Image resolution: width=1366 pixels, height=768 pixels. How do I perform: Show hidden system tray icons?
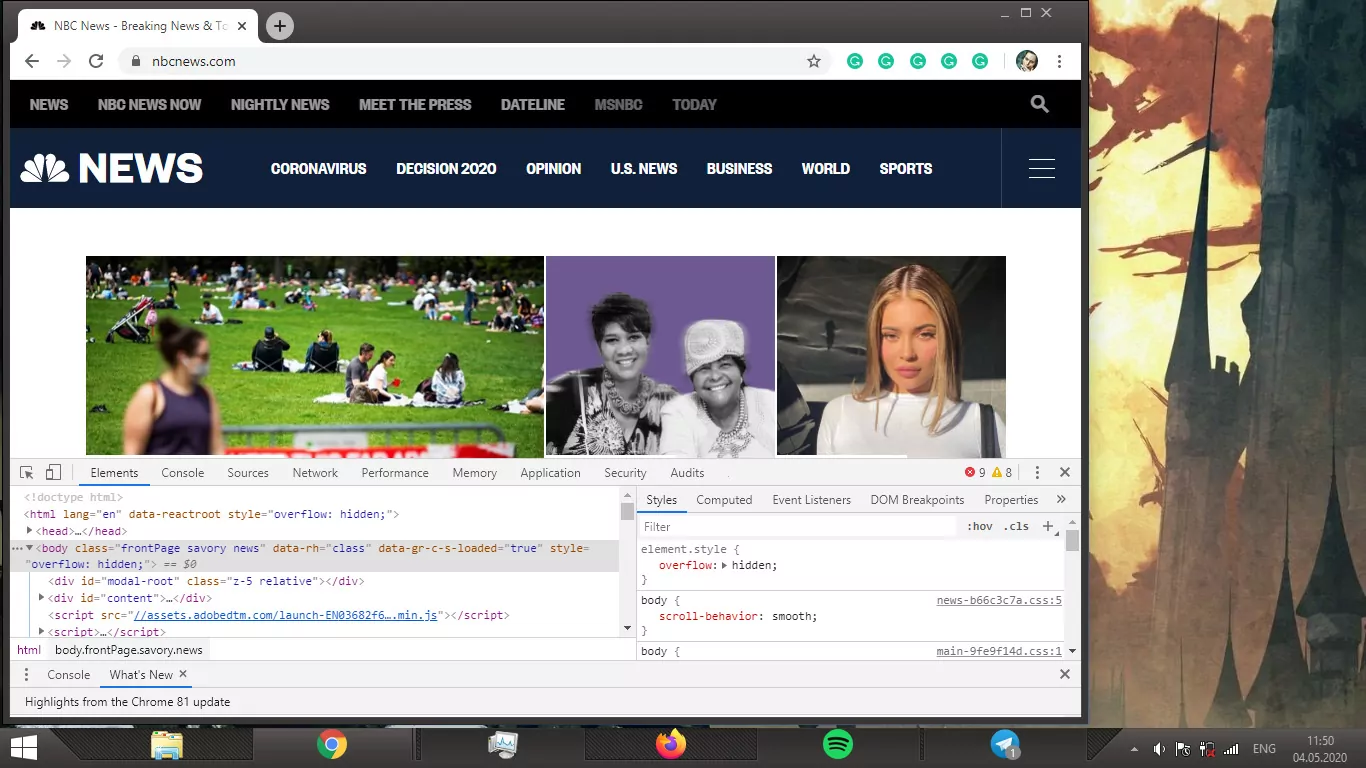coord(1134,749)
